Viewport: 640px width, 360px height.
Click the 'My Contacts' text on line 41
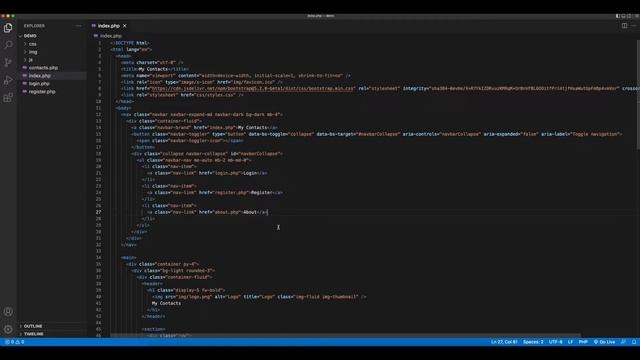click(166, 303)
